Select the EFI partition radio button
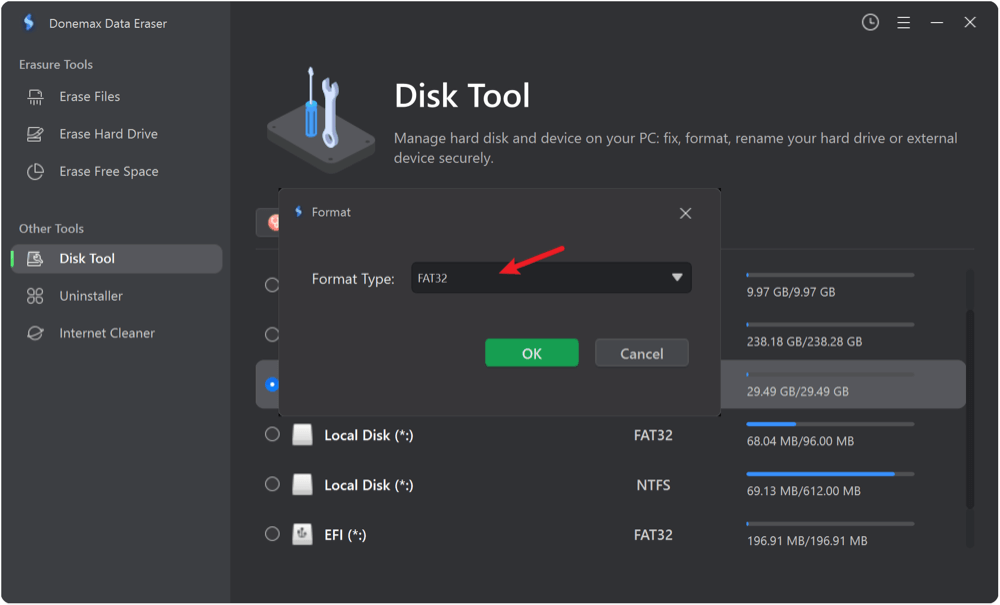The width and height of the screenshot is (1000, 605). tap(271, 533)
